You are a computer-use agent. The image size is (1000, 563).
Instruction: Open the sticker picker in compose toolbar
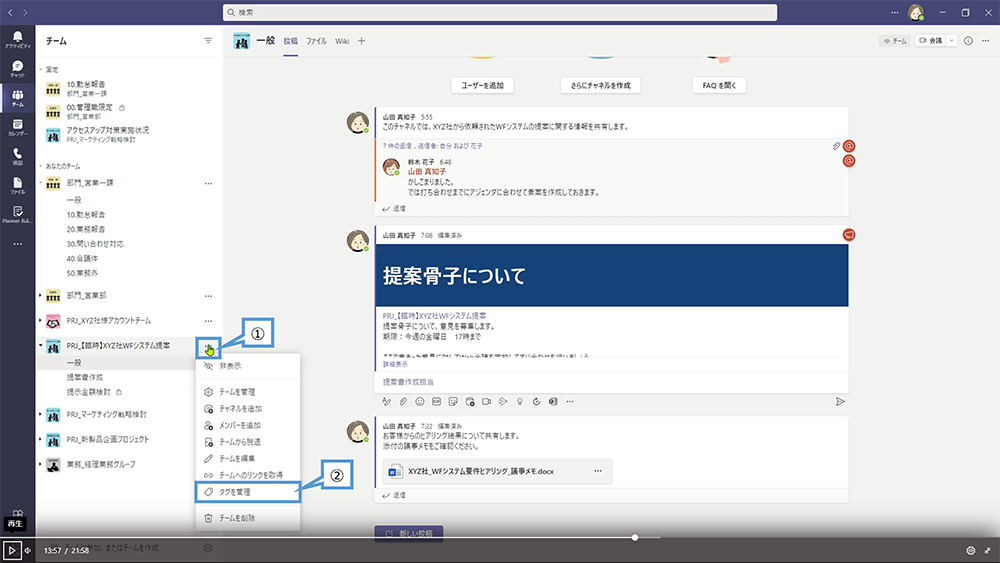pyautogui.click(x=453, y=402)
